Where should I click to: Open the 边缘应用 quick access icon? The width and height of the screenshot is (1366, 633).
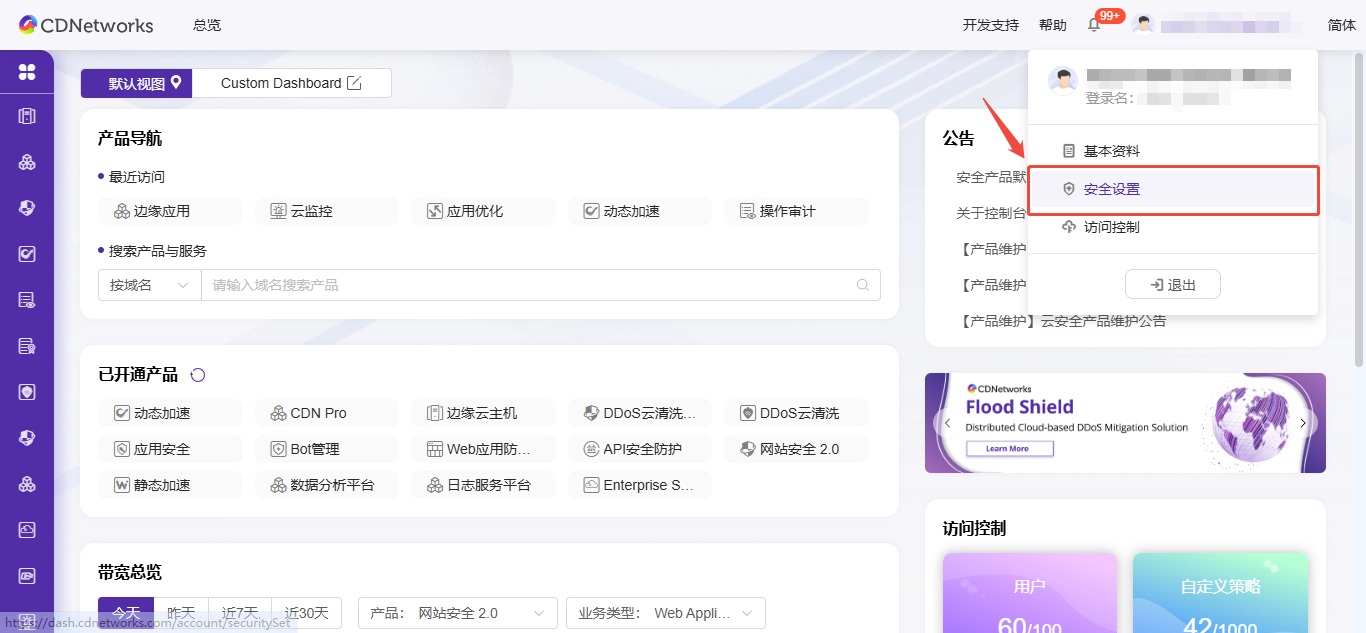(x=170, y=210)
